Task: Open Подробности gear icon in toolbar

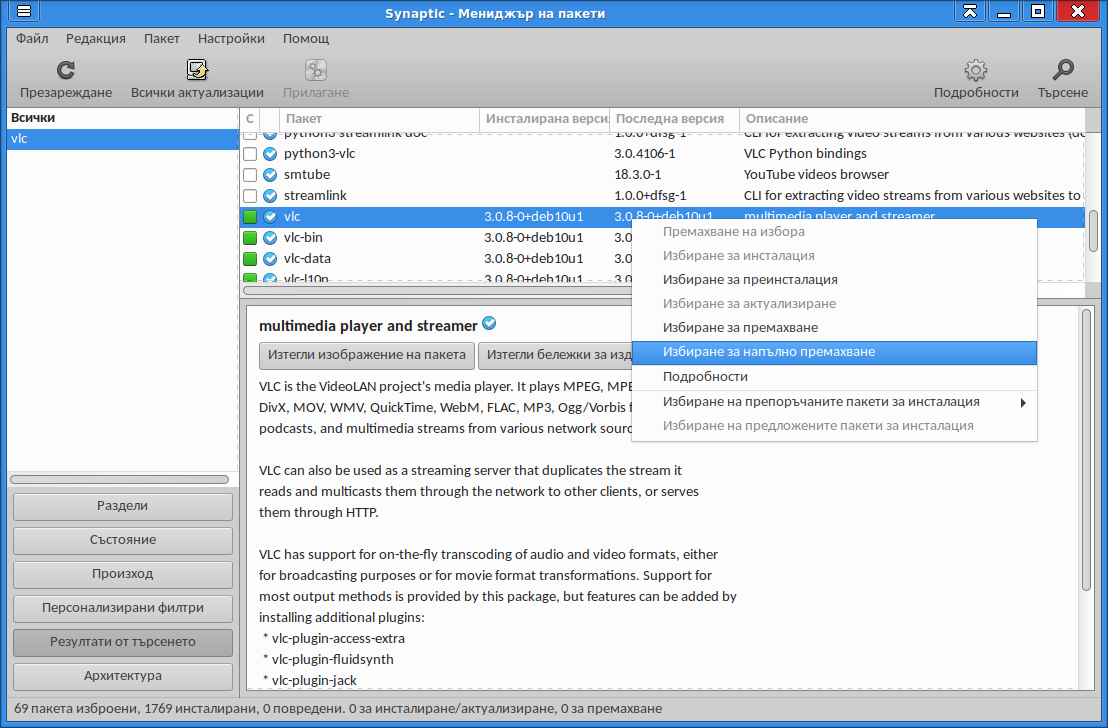Action: click(976, 70)
